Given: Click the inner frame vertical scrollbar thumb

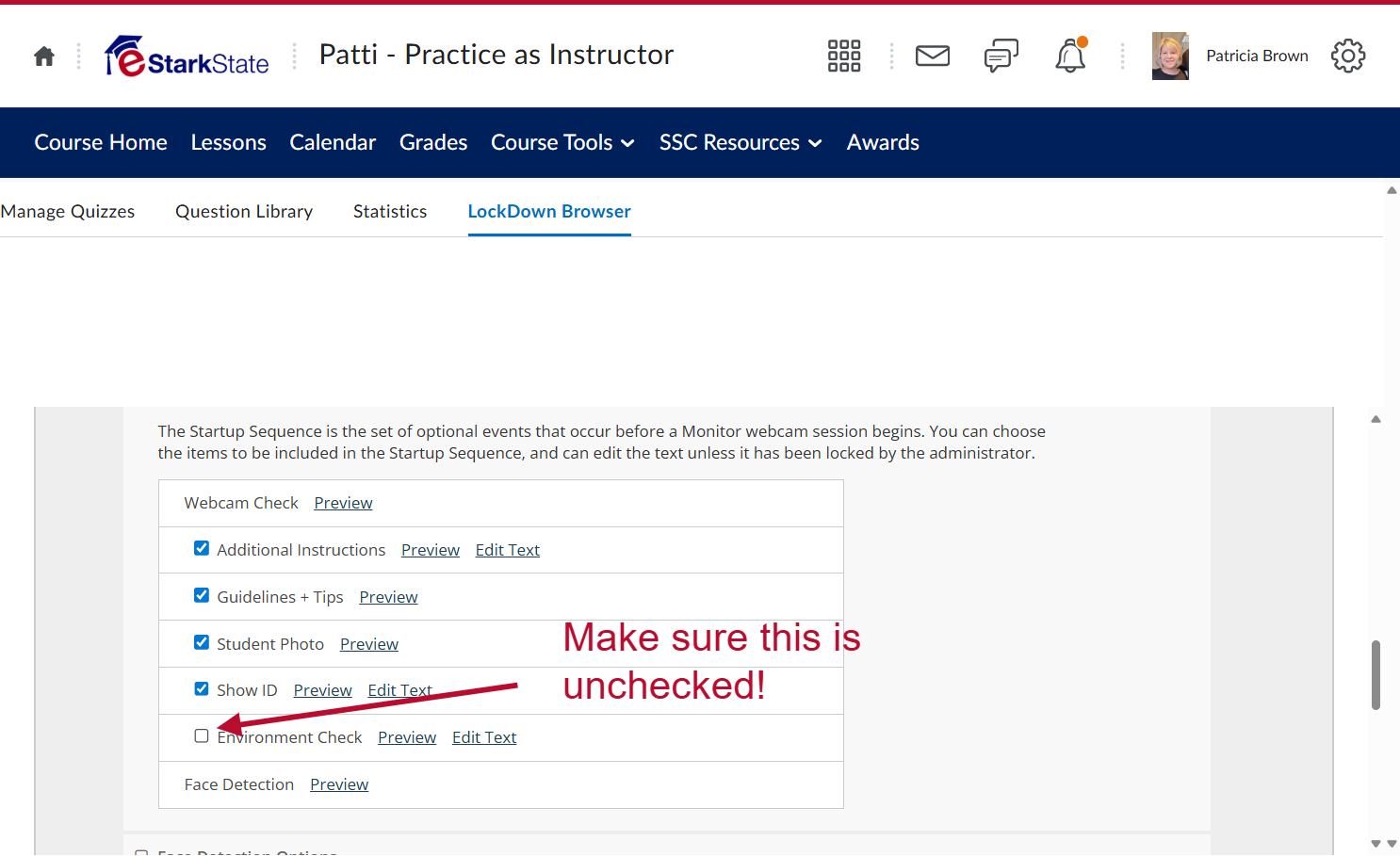Looking at the screenshot, I should point(1376,674).
